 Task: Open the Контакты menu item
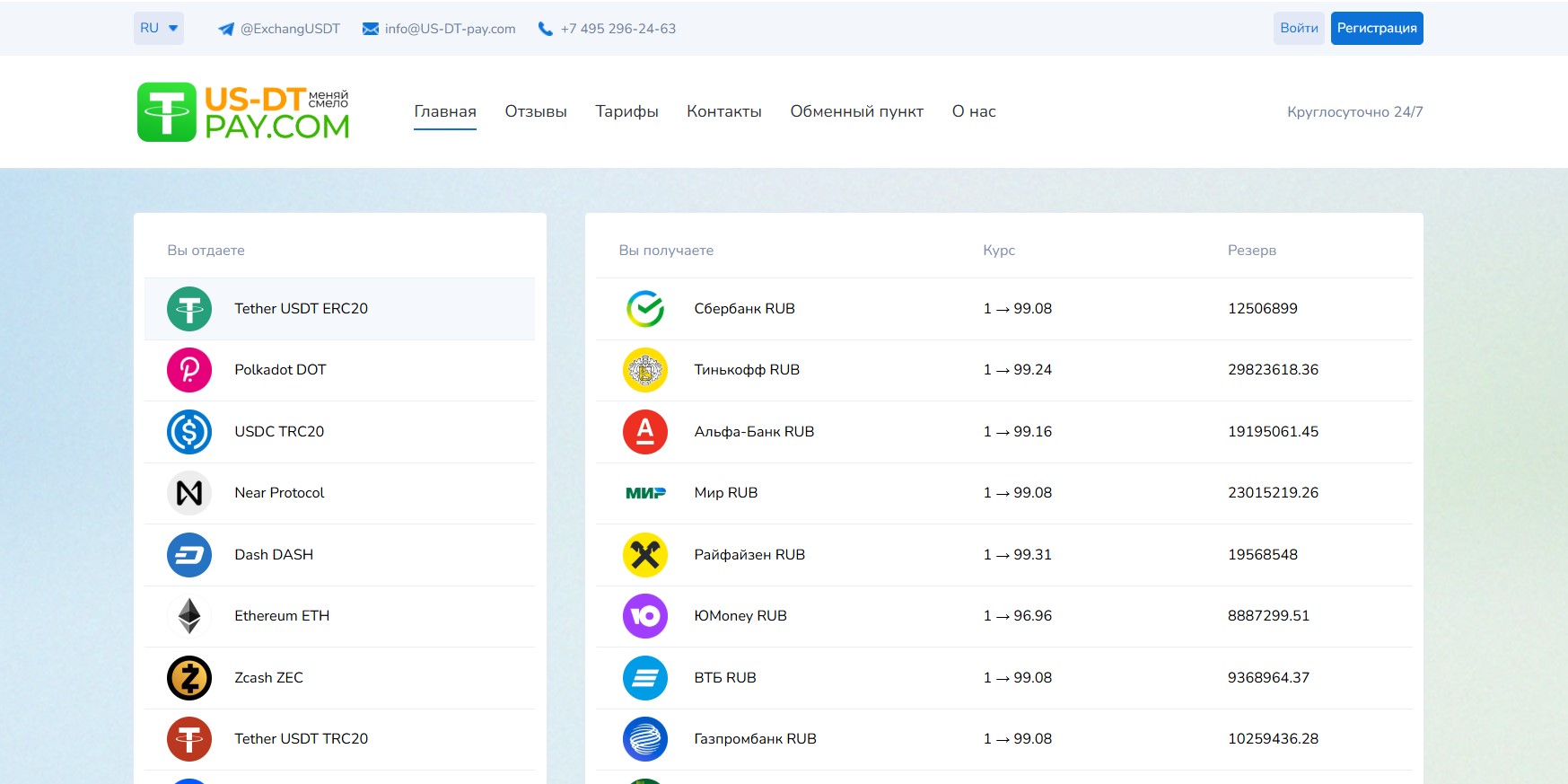coord(724,111)
